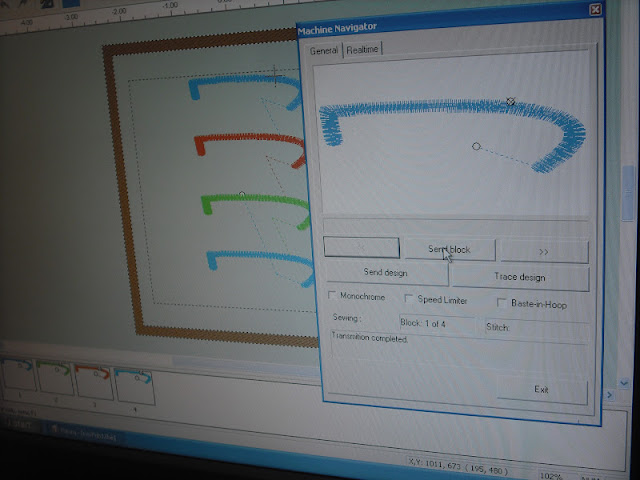Close the Machine Navigator window
This screenshot has height=480, width=640.
[x=596, y=9]
